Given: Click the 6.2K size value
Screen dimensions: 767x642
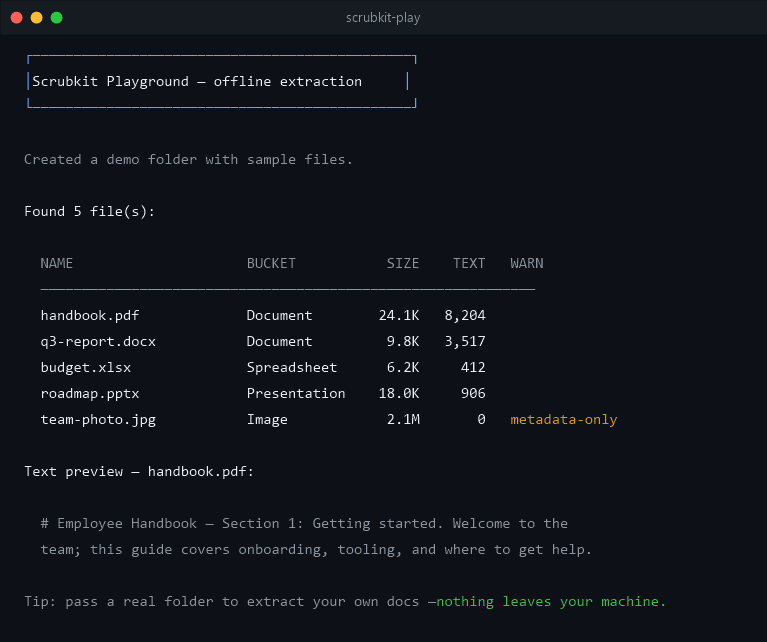Looking at the screenshot, I should click(x=403, y=367).
